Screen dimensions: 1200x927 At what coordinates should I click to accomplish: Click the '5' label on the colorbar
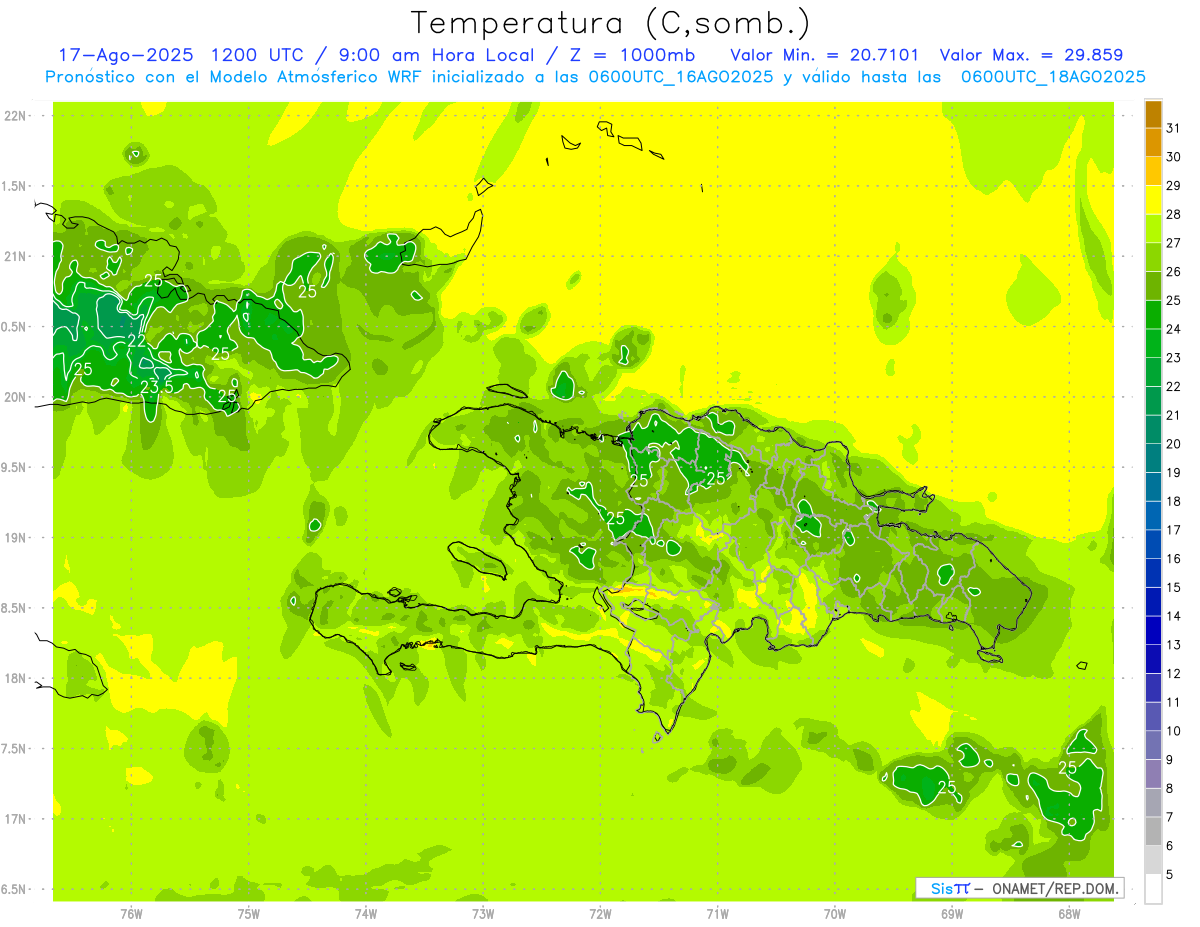point(1170,875)
